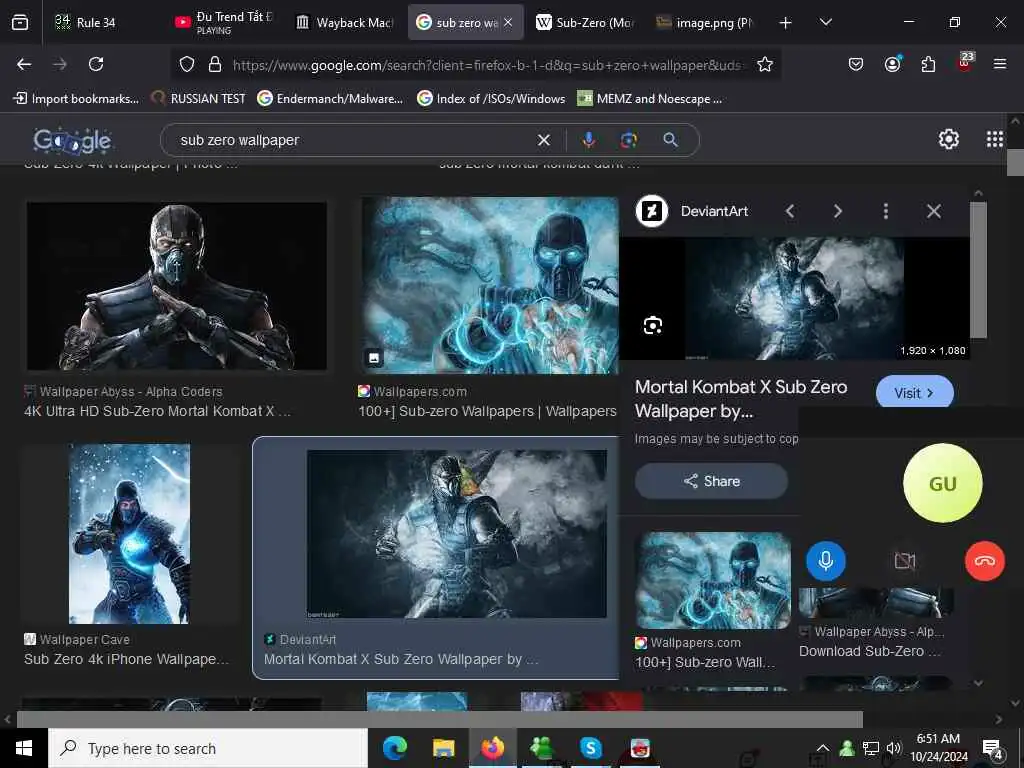Click the preview panel vertical scrollbar

point(978,270)
